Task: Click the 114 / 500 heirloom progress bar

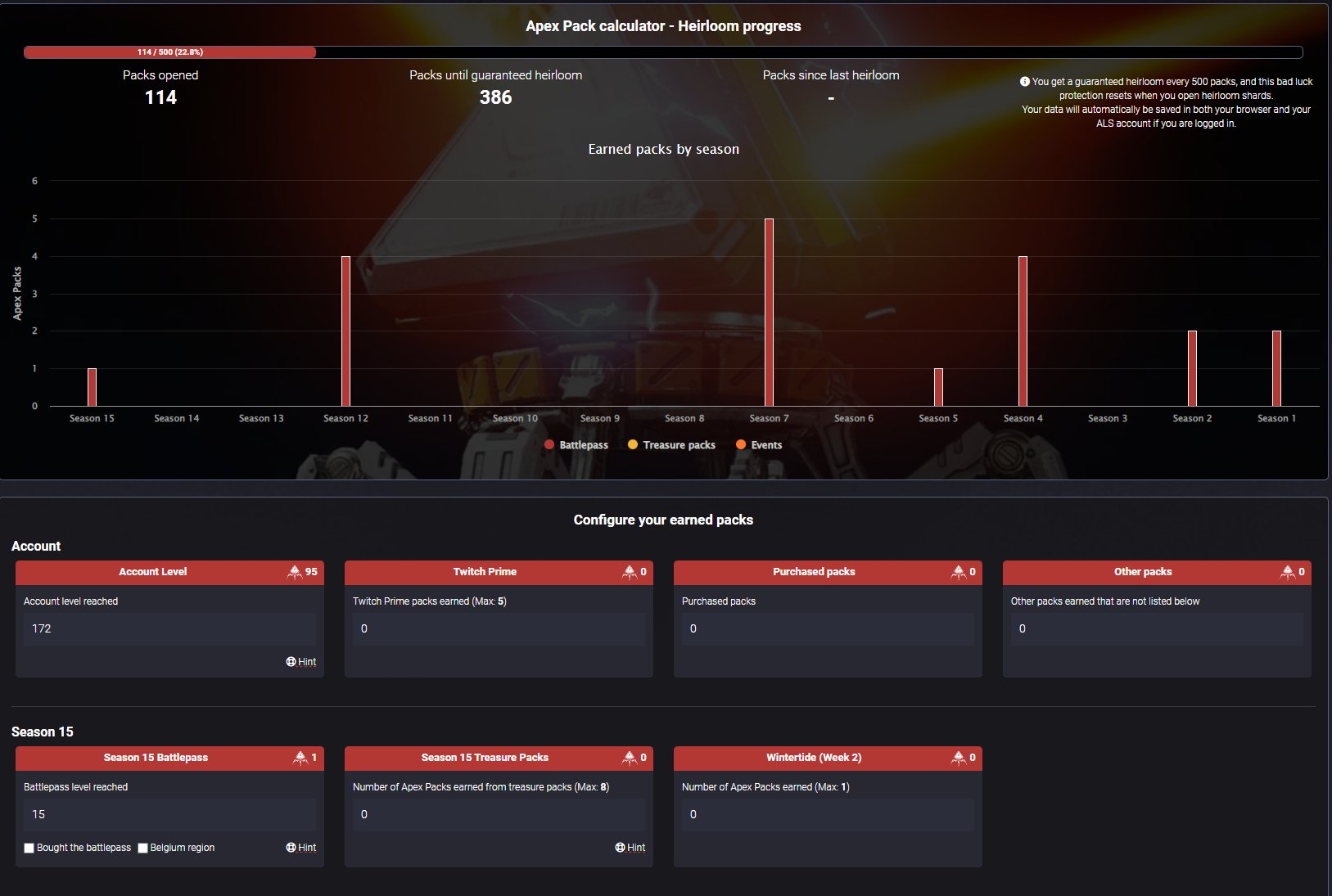Action: tap(663, 52)
